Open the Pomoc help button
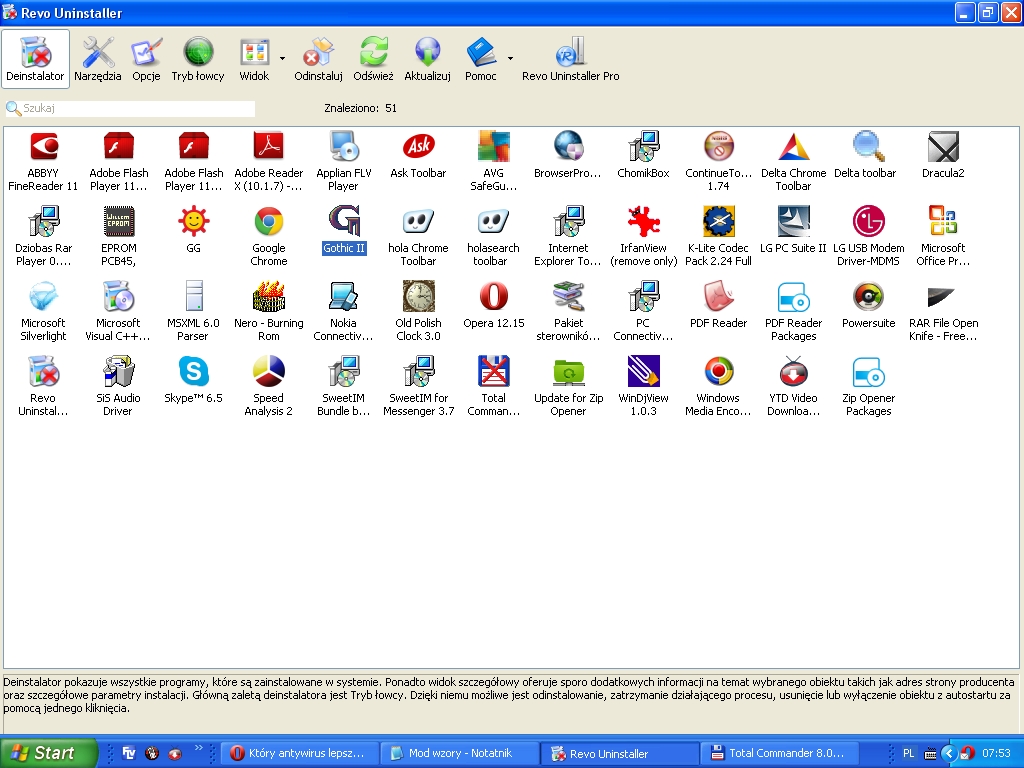 [x=481, y=58]
